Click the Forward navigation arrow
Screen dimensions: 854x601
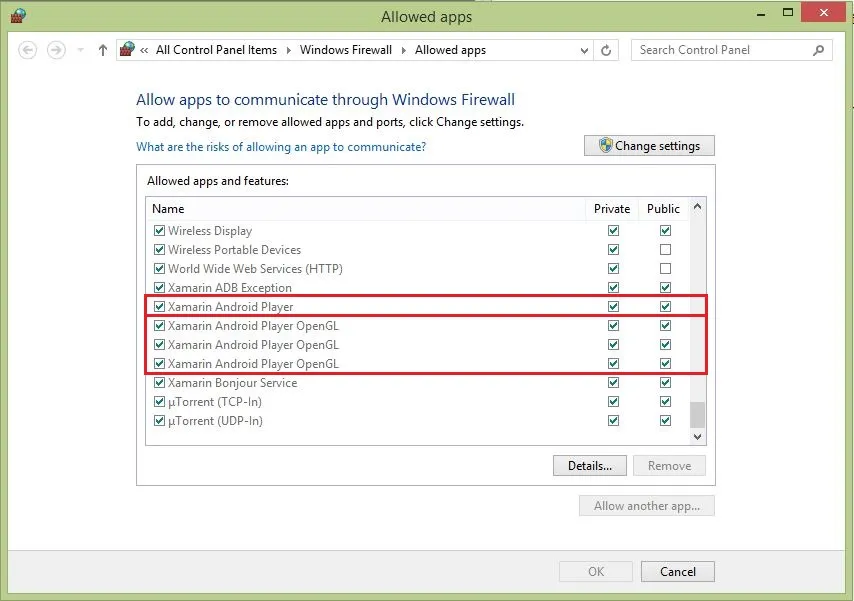click(56, 50)
